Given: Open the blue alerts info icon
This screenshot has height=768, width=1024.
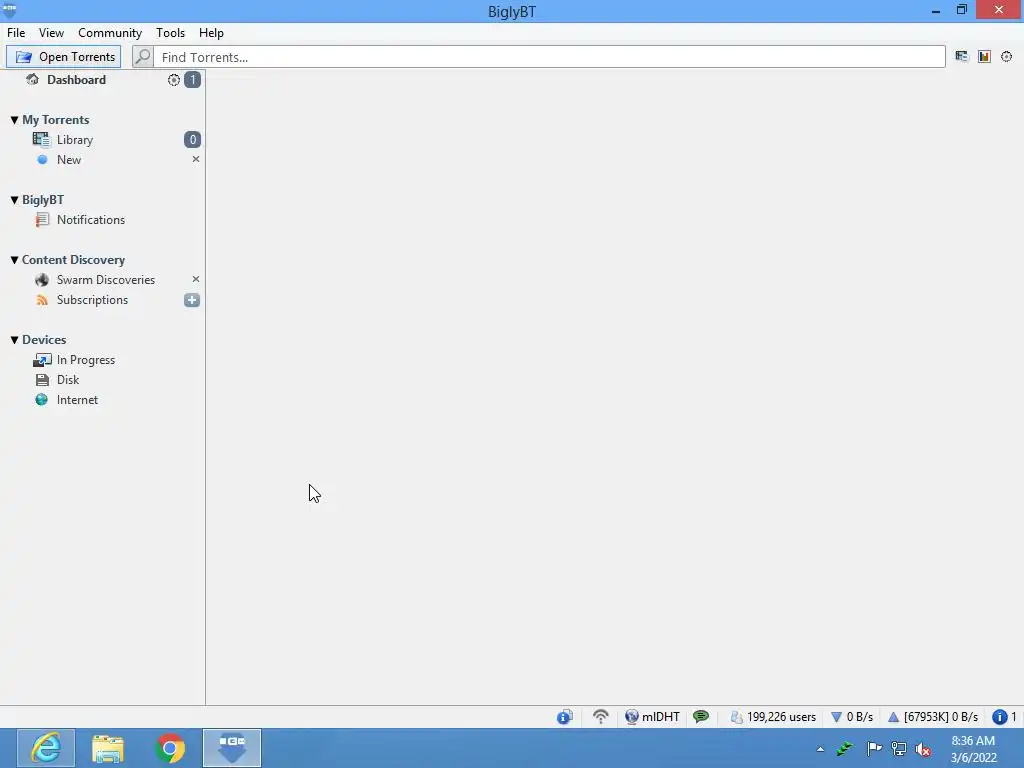Looking at the screenshot, I should tap(999, 717).
